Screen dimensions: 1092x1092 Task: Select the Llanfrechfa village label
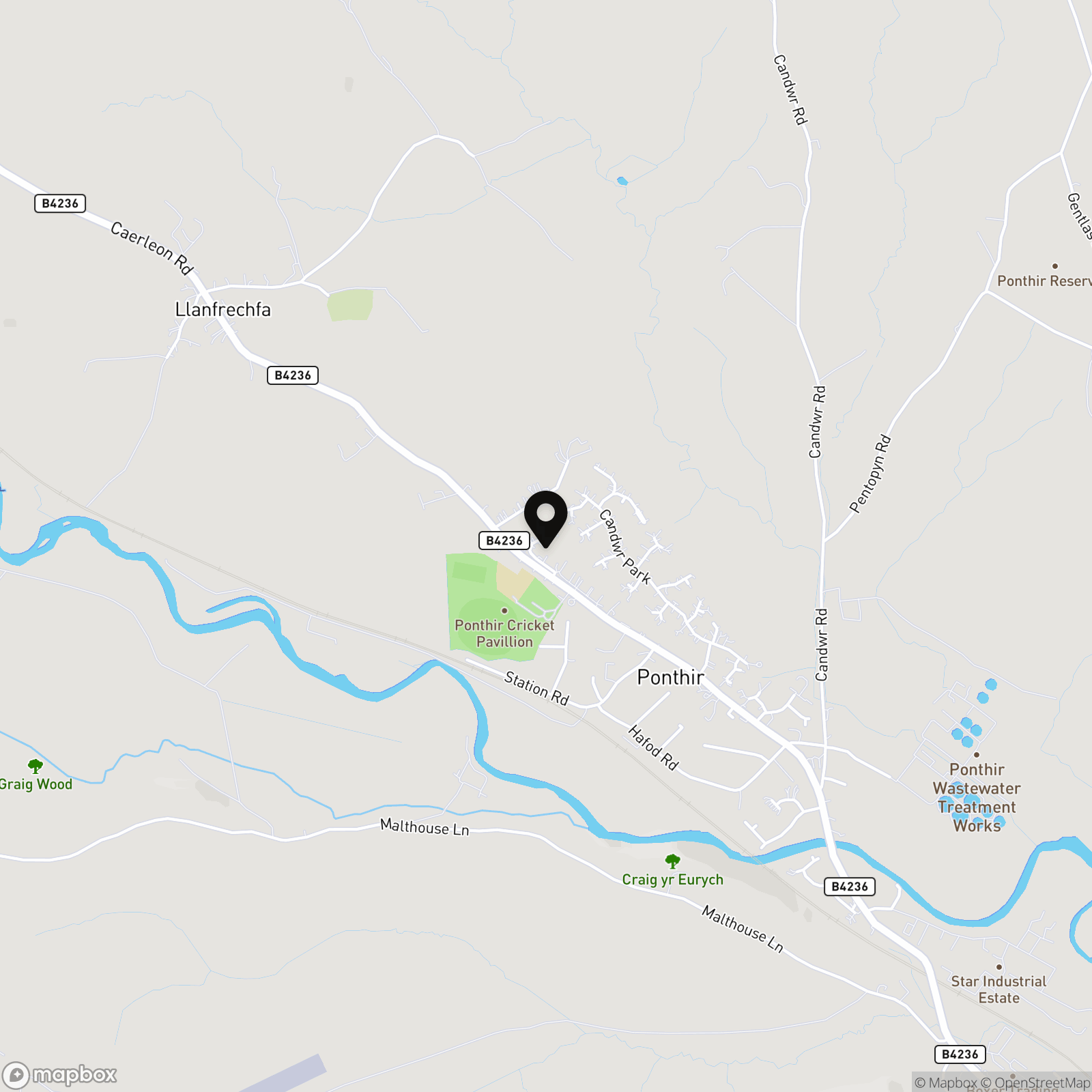223,310
